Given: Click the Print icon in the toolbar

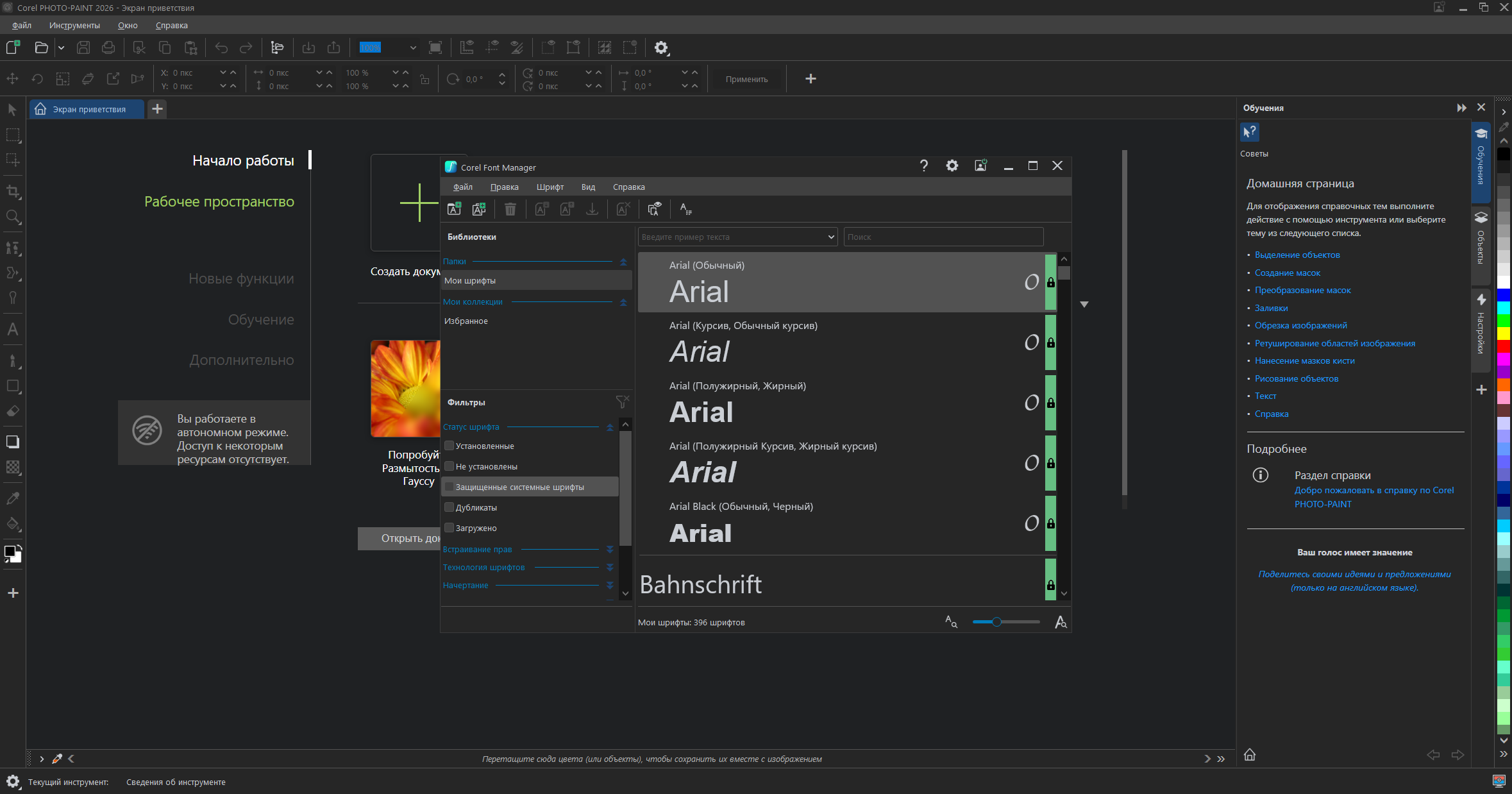Looking at the screenshot, I should [108, 47].
